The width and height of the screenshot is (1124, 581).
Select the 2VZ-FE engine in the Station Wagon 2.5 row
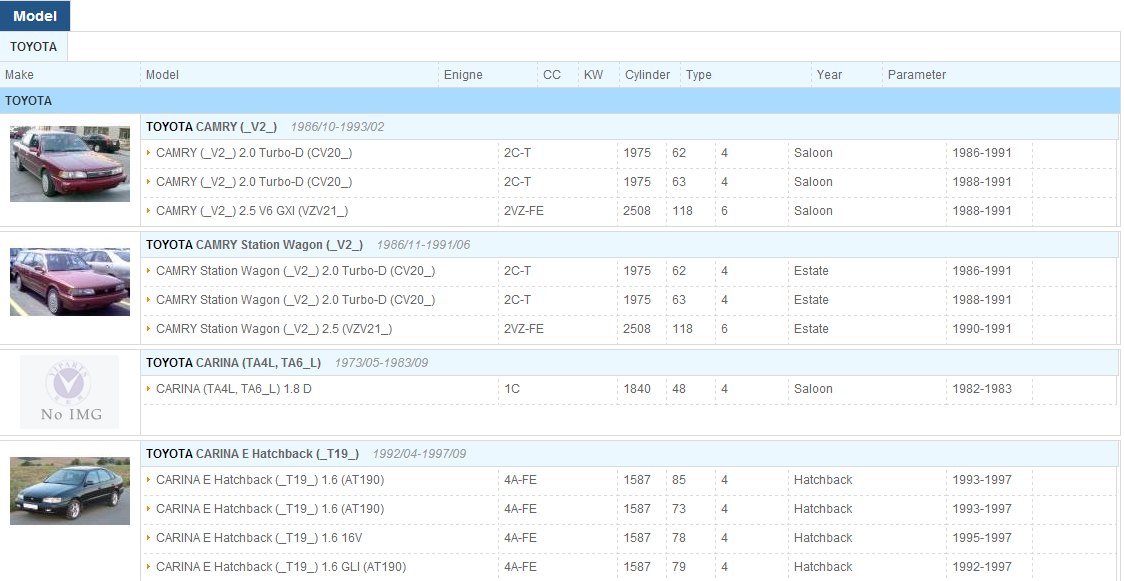click(523, 329)
